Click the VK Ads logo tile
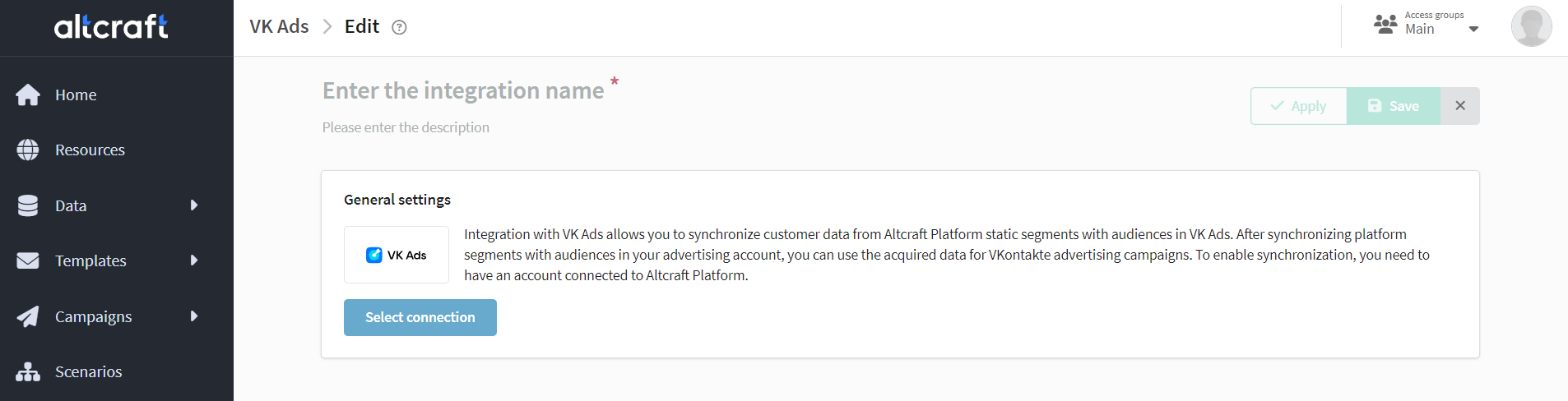Viewport: 1568px width, 401px height. [397, 255]
